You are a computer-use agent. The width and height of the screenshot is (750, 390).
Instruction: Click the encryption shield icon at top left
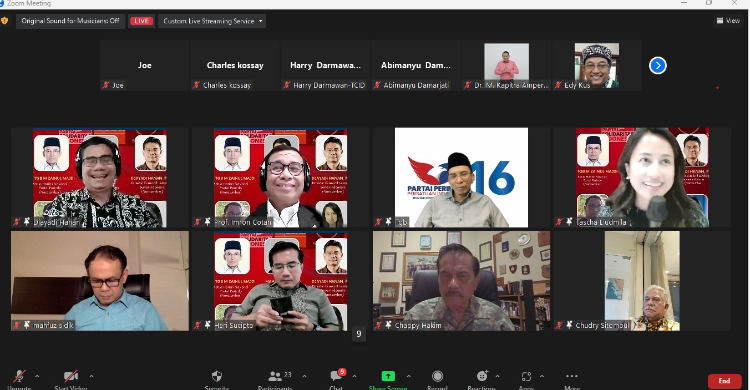[x=5, y=21]
